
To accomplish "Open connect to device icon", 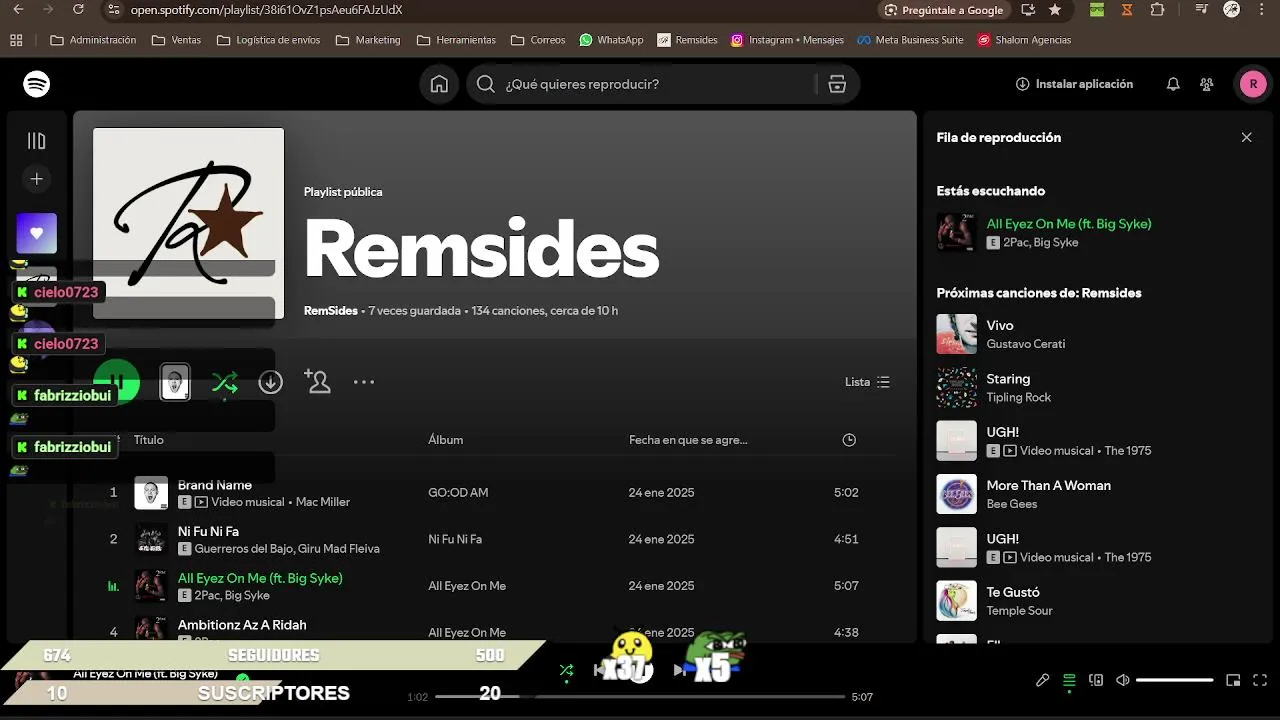I will 1096,680.
